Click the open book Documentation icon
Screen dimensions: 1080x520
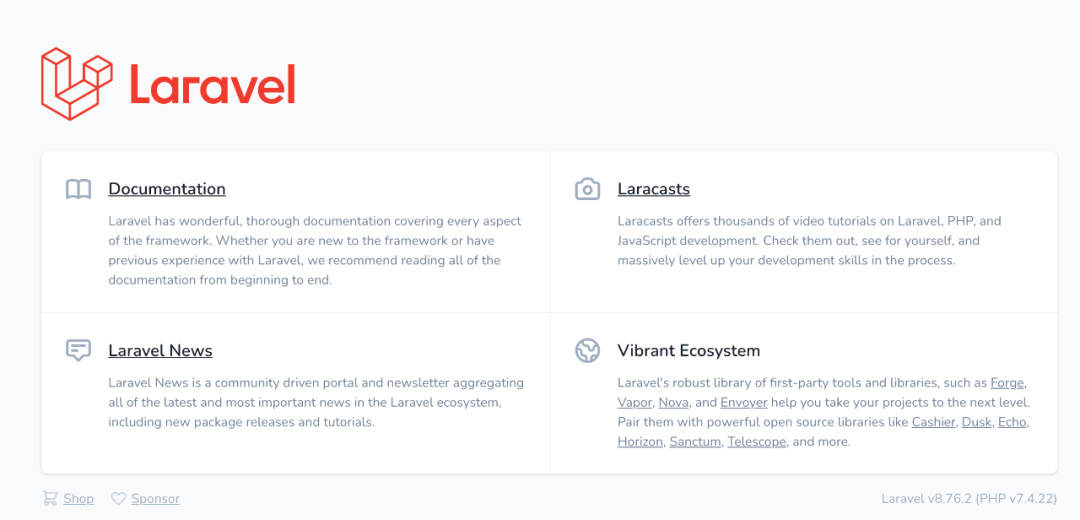click(x=79, y=189)
